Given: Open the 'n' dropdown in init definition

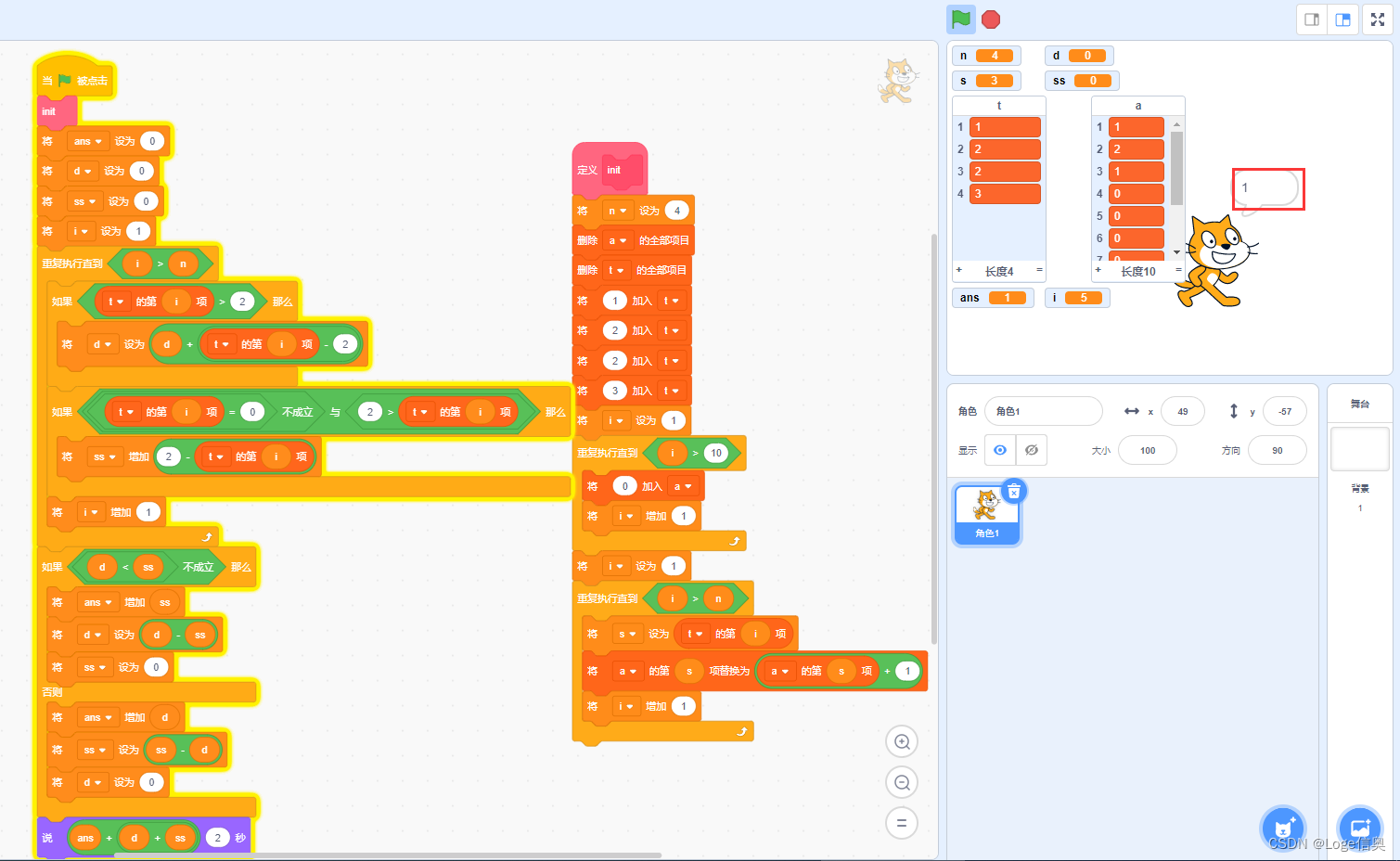Looking at the screenshot, I should coord(617,211).
